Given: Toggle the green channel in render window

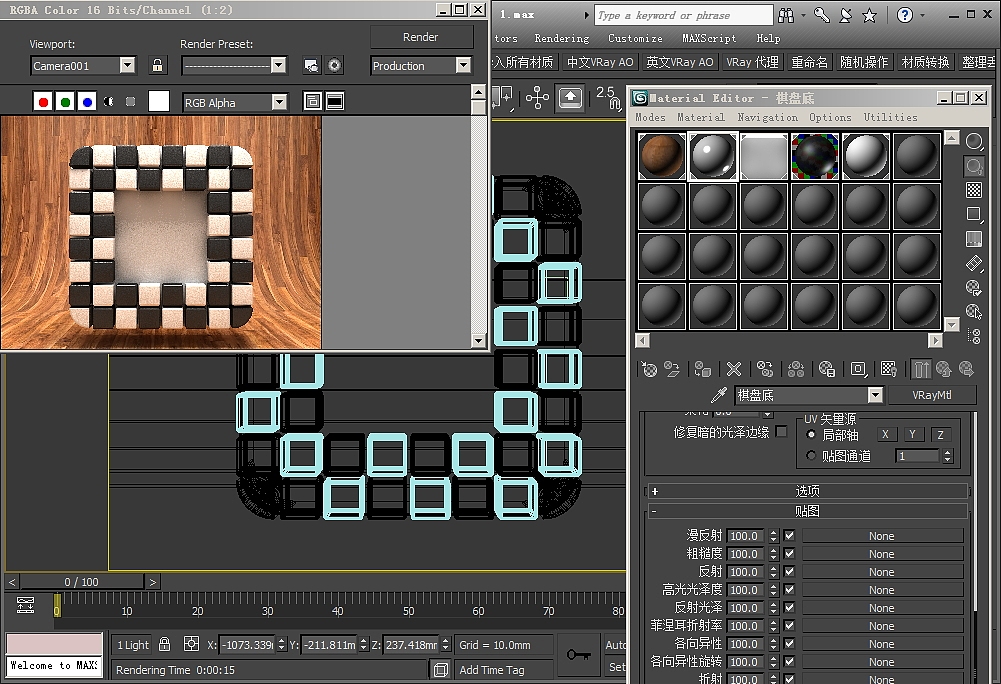Looking at the screenshot, I should coord(64,102).
